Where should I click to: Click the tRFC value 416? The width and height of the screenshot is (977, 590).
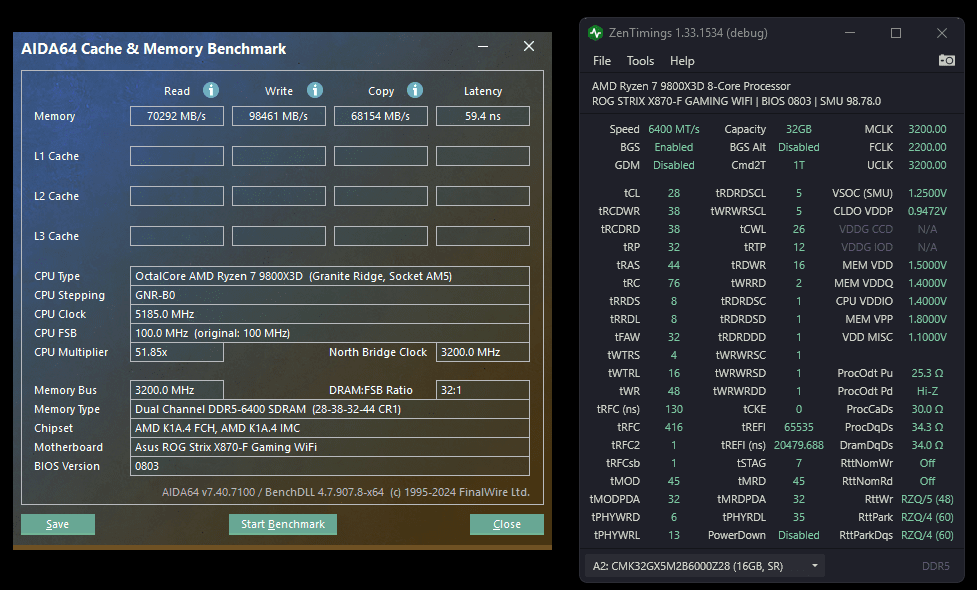coord(674,427)
